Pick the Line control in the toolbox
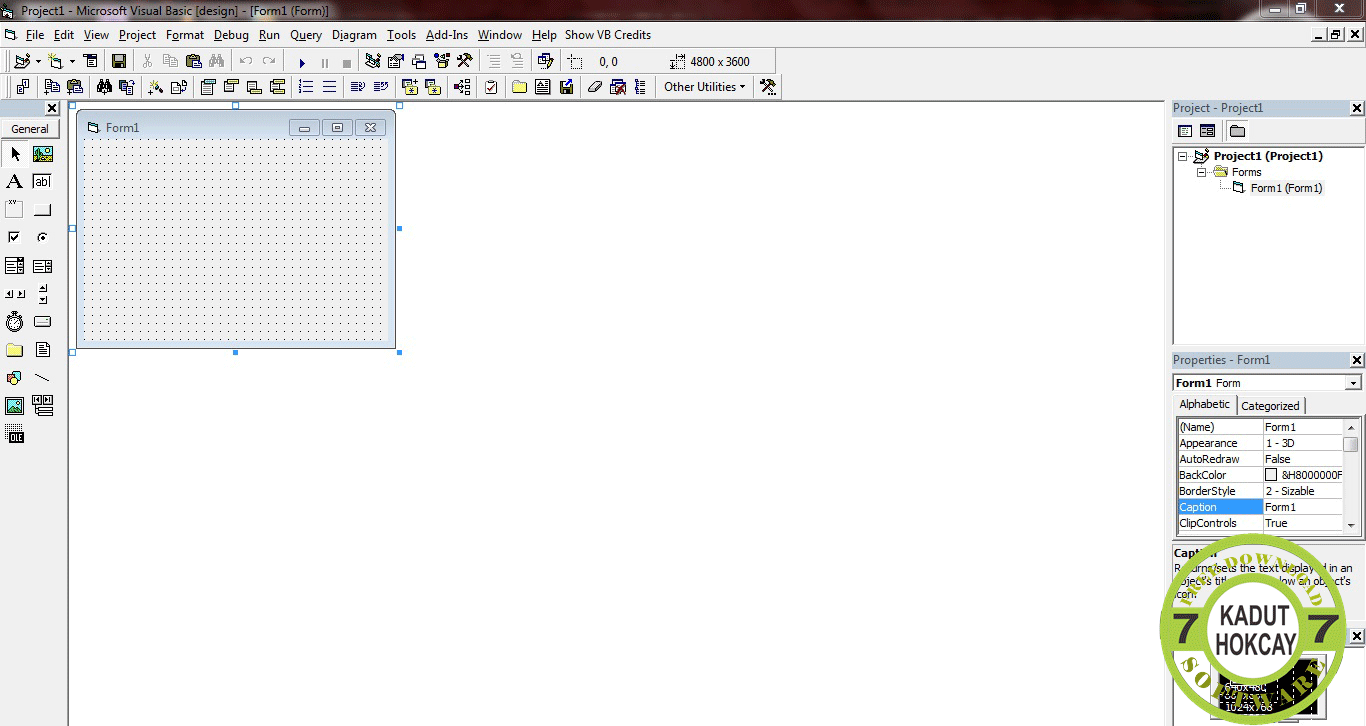Image resolution: width=1366 pixels, height=726 pixels. click(43, 378)
